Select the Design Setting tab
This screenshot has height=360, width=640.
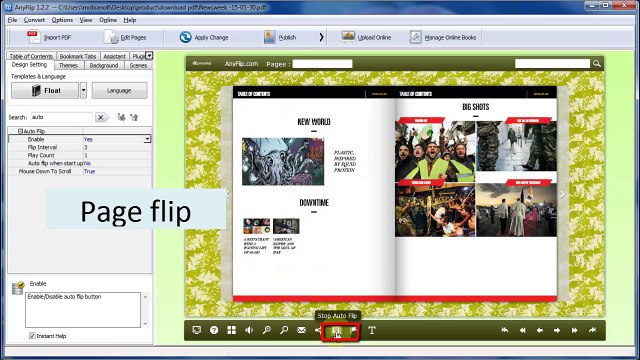click(x=29, y=65)
